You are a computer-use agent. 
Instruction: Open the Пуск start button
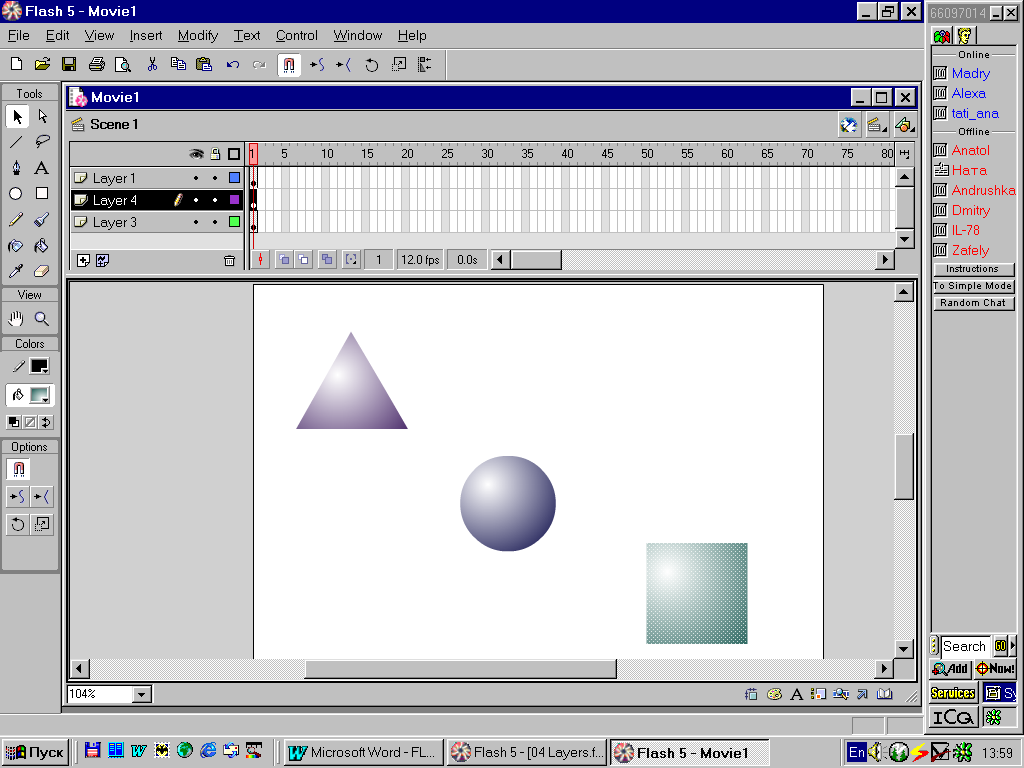click(35, 752)
